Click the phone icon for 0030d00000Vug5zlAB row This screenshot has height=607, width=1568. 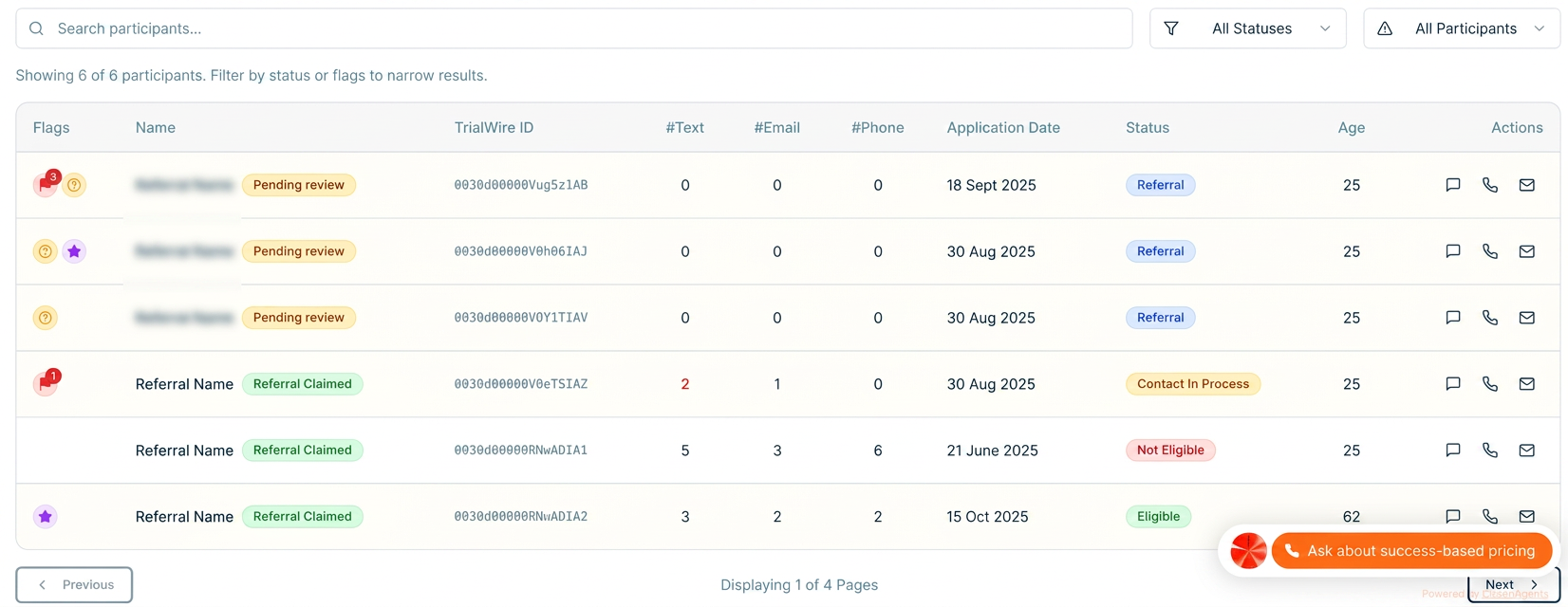pyautogui.click(x=1489, y=185)
